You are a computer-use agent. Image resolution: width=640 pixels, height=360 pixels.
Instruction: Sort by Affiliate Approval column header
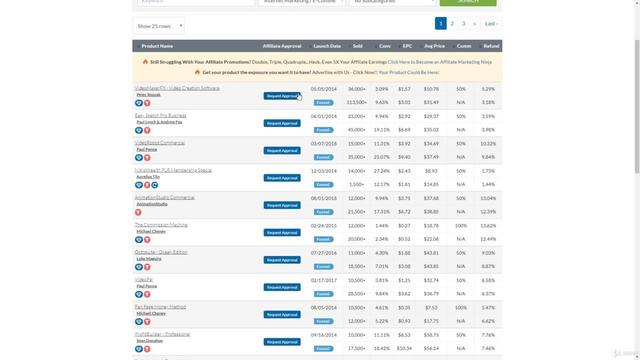[x=282, y=46]
